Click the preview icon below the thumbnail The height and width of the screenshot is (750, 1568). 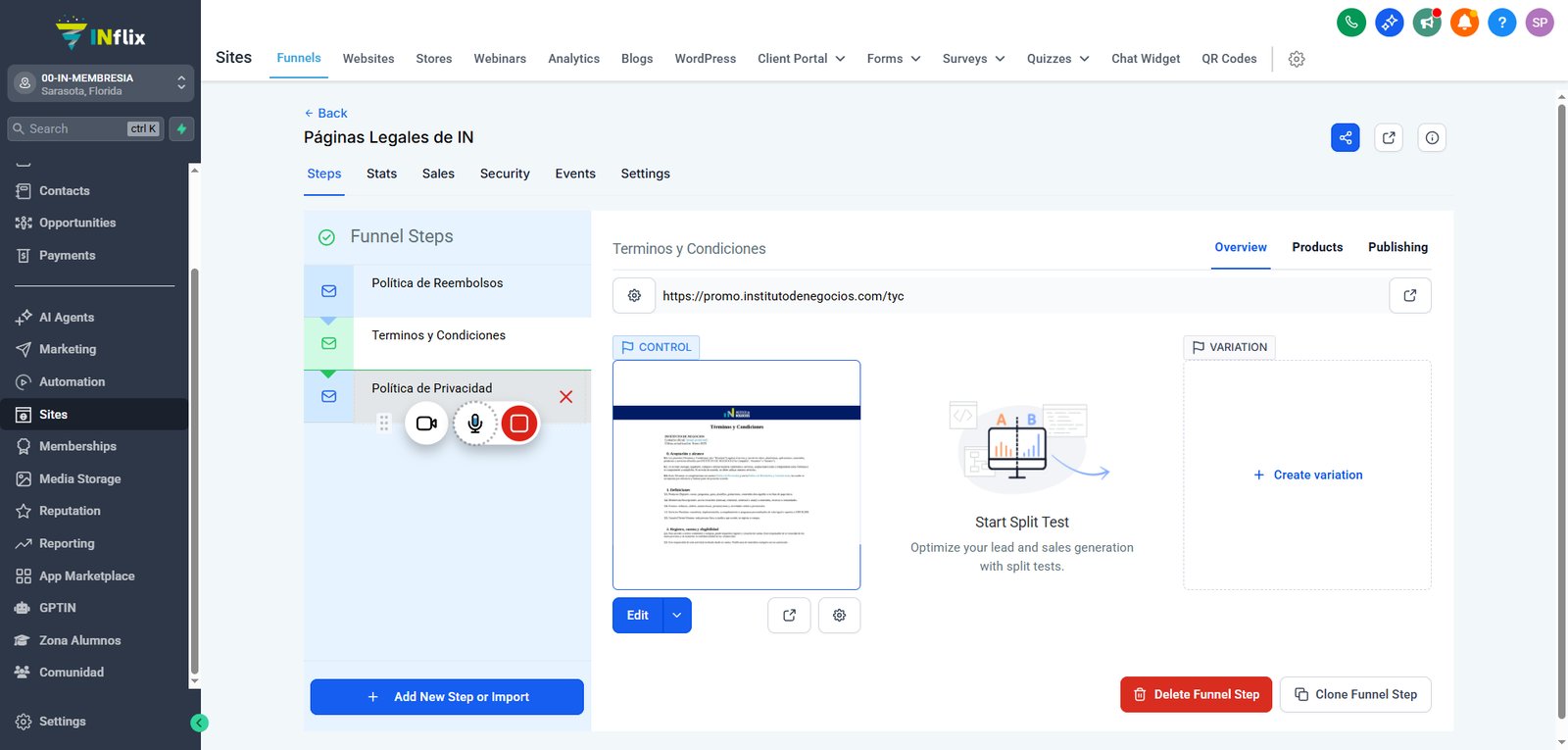point(789,616)
